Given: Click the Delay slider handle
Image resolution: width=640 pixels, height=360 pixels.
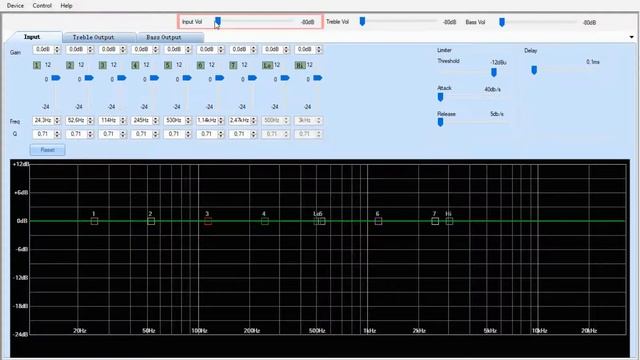Looking at the screenshot, I should [534, 70].
